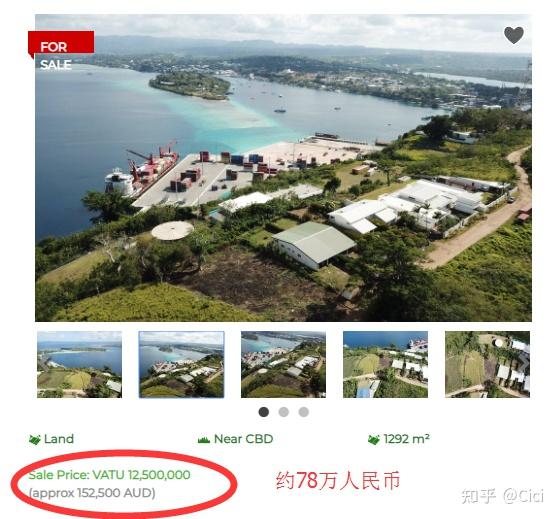558x519 pixels.
Task: Select the first carousel page dot
Action: coord(264,412)
